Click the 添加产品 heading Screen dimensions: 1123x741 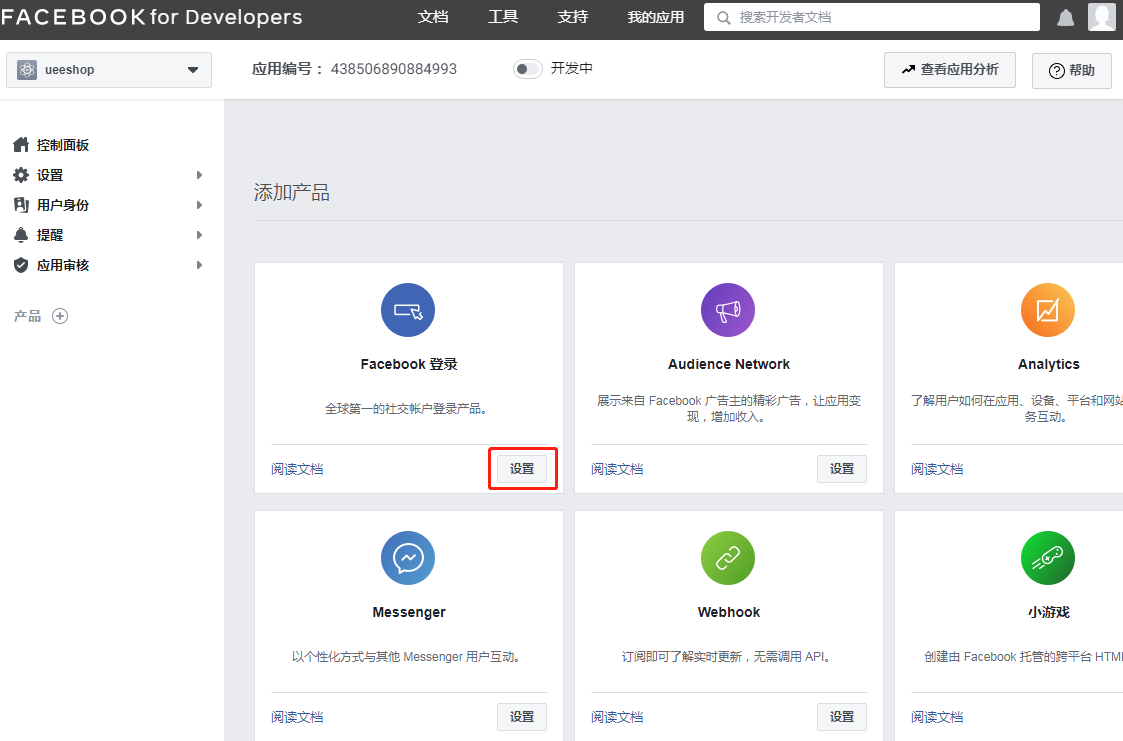(x=291, y=193)
